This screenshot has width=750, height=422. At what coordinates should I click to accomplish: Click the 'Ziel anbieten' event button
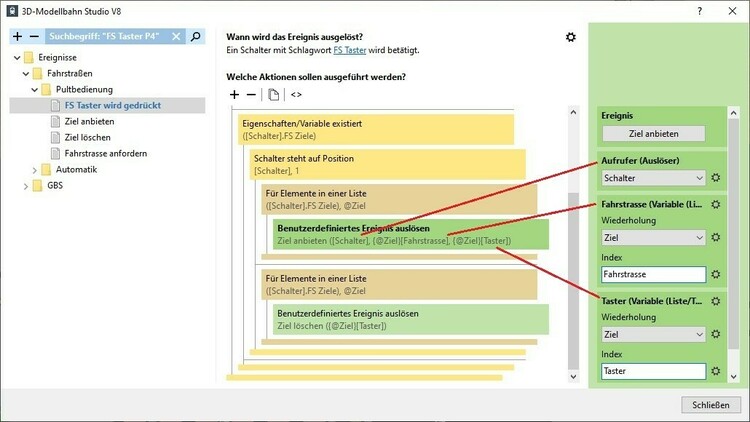[x=653, y=134]
